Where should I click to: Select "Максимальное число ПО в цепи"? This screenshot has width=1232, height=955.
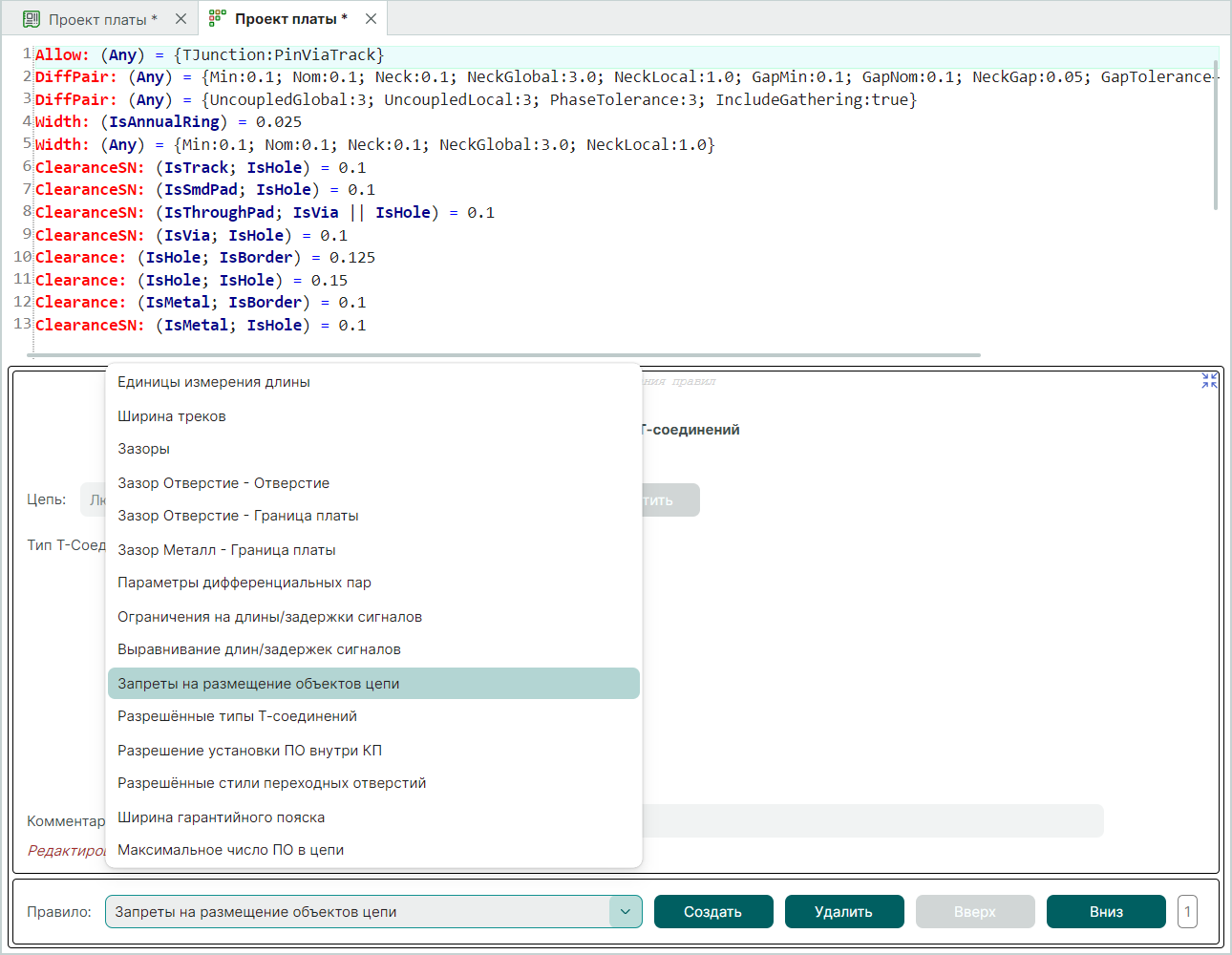coord(230,850)
